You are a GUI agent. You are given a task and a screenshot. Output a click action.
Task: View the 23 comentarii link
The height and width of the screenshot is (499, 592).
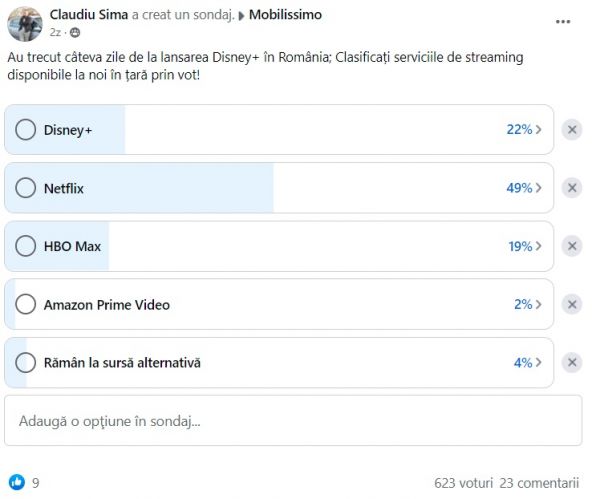point(539,483)
